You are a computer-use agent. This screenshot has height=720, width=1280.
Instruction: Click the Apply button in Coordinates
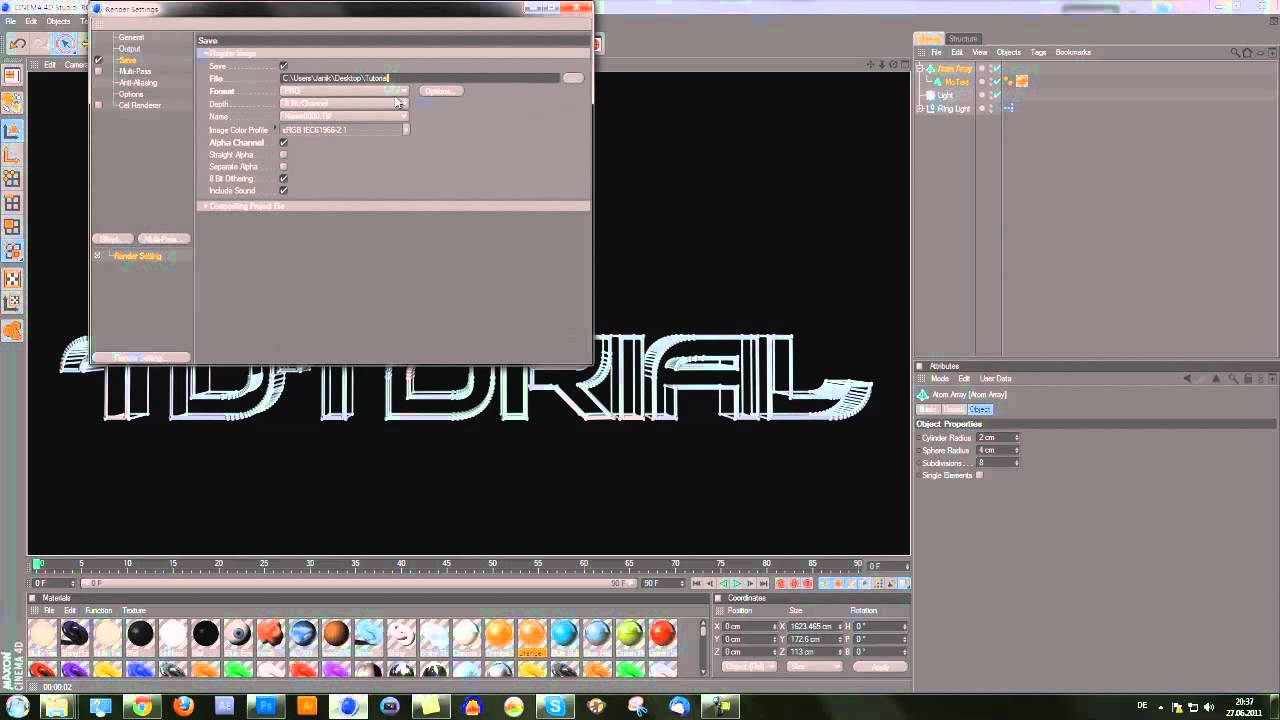[880, 667]
